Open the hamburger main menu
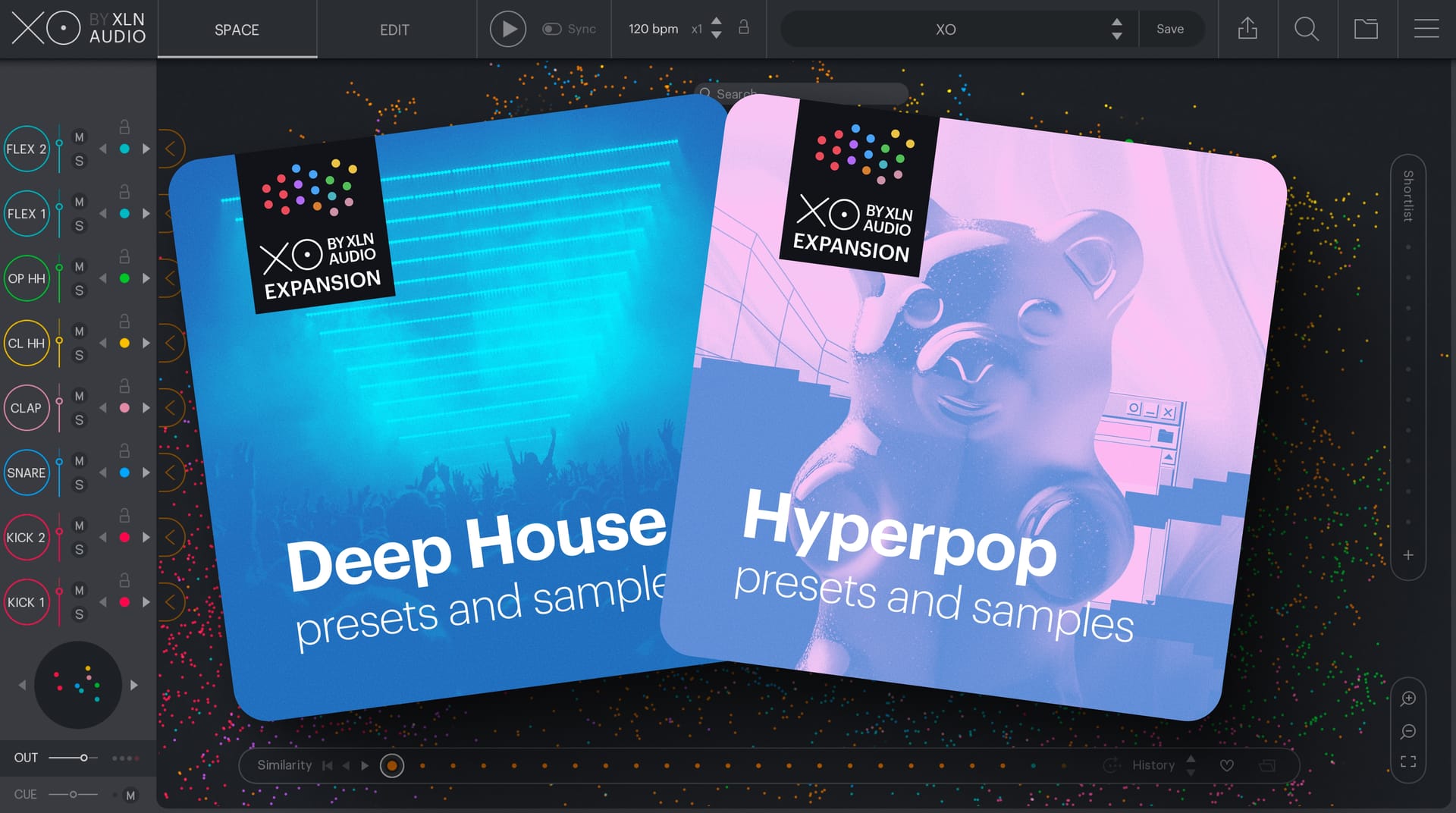The image size is (1456, 813). pyautogui.click(x=1426, y=29)
